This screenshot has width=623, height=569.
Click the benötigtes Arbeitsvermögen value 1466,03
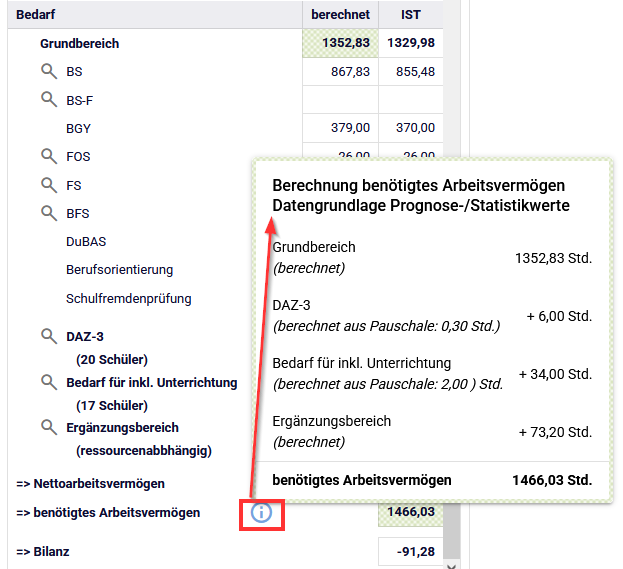click(x=410, y=513)
